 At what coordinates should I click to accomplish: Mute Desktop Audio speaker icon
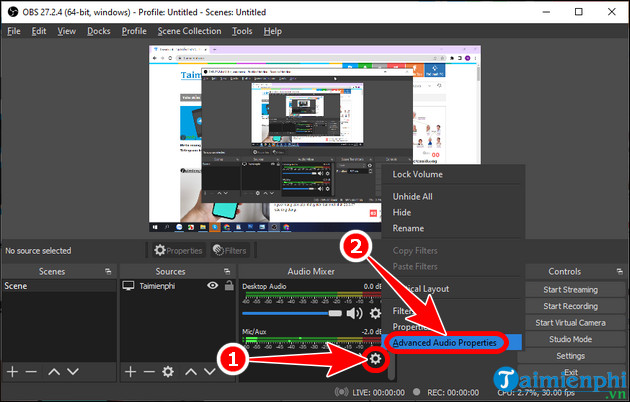(x=354, y=313)
